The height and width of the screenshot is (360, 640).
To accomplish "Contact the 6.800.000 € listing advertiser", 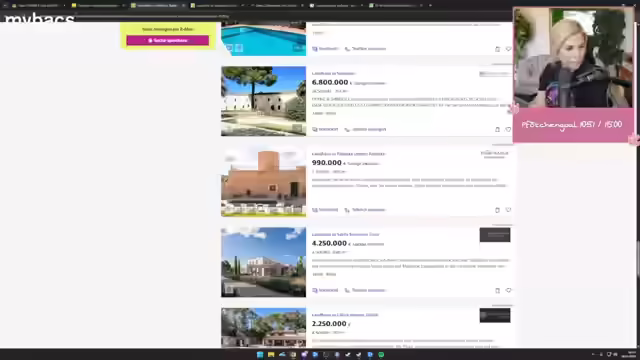I will point(325,129).
